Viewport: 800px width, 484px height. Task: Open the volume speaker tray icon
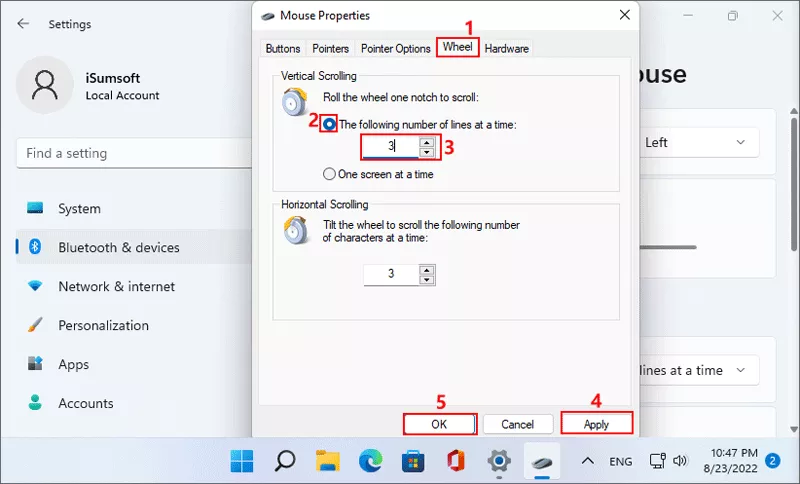click(680, 461)
